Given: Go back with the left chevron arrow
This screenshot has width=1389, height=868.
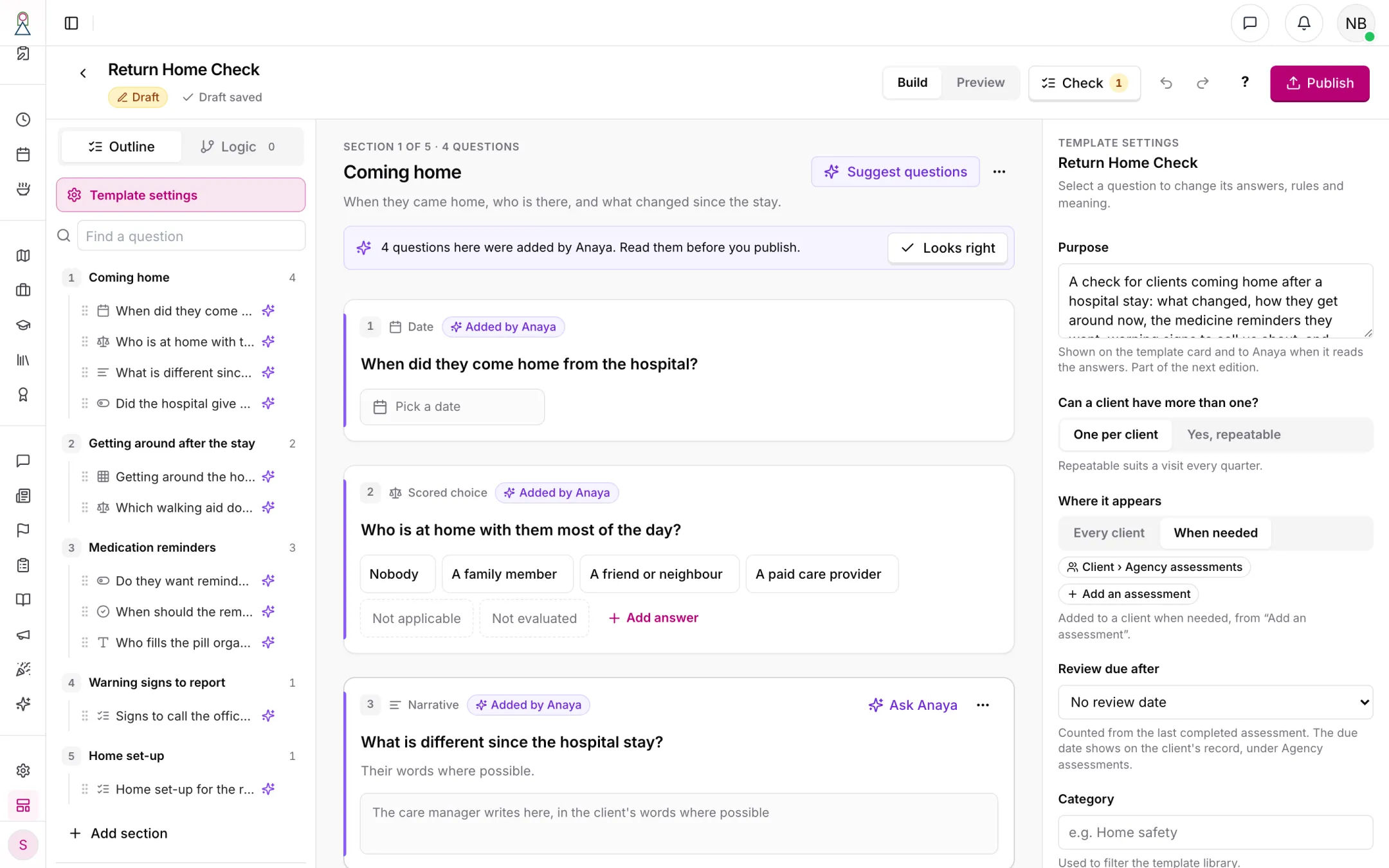Looking at the screenshot, I should (x=83, y=73).
